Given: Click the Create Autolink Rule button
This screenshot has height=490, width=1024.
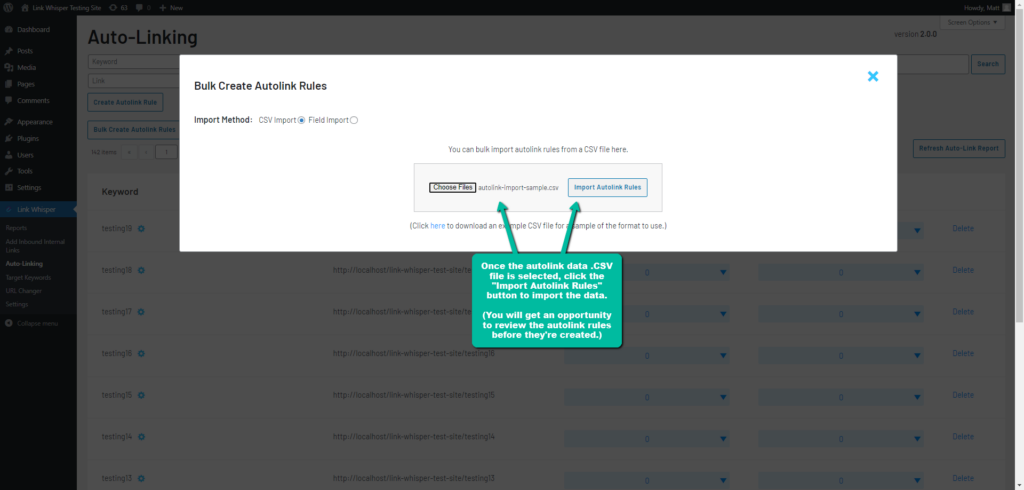Looking at the screenshot, I should point(125,103).
